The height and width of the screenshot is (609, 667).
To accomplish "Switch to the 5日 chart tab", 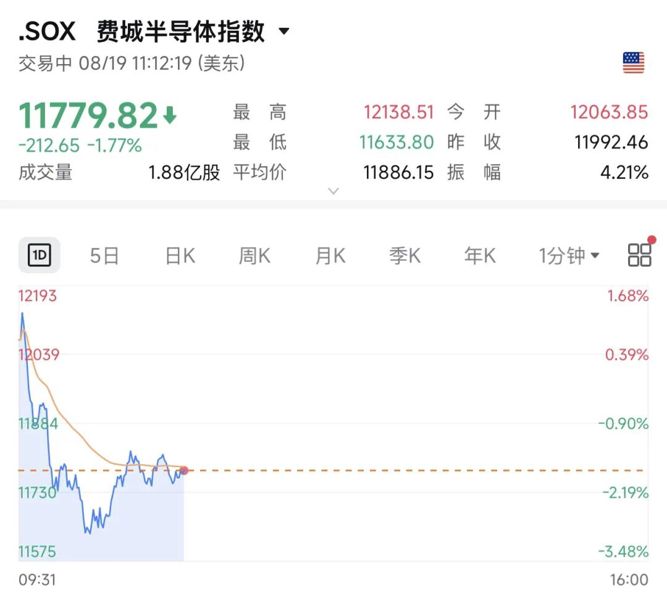I will (104, 256).
